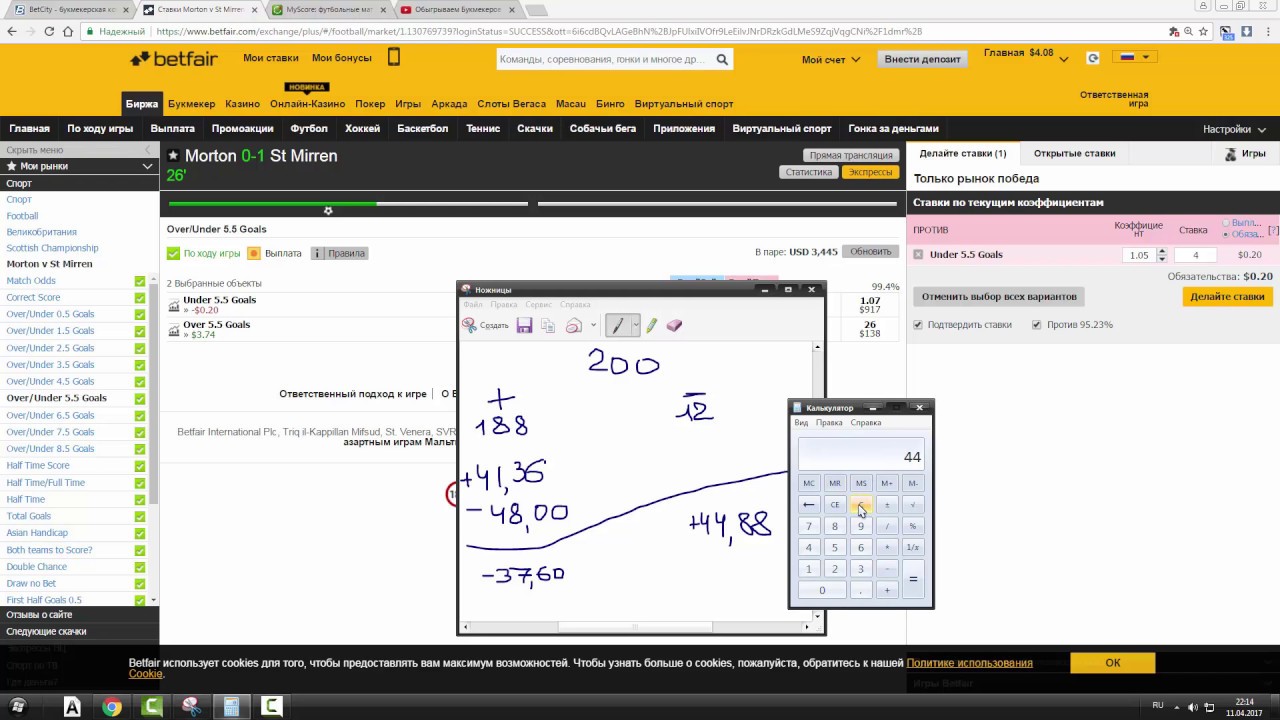Image resolution: width=1280 pixels, height=720 pixels.
Task: Collapse the Мои рынки section
Action: point(147,166)
